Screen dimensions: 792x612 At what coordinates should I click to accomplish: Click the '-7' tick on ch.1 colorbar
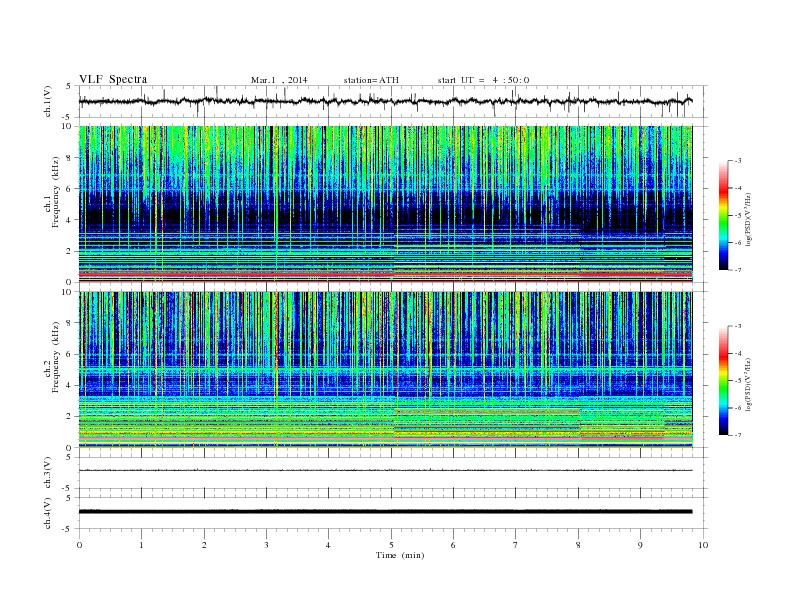[x=737, y=270]
